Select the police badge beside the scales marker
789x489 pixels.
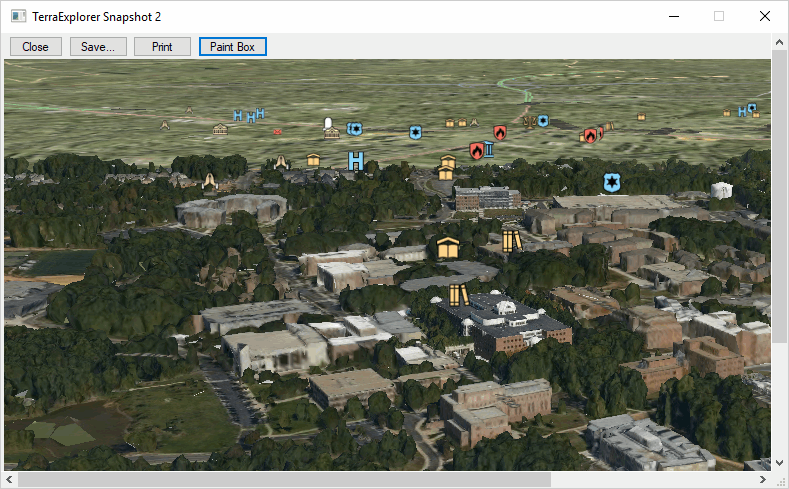click(x=542, y=121)
